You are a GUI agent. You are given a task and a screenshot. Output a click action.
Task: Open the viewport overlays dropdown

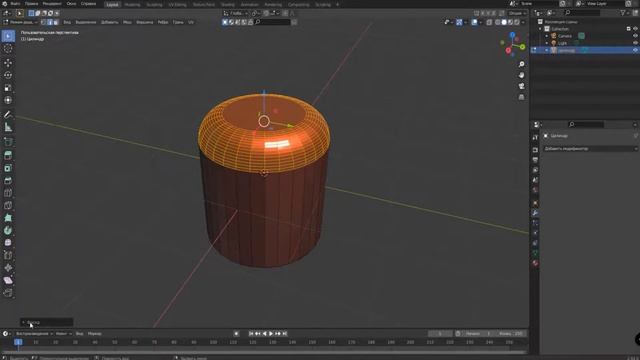[x=480, y=22]
